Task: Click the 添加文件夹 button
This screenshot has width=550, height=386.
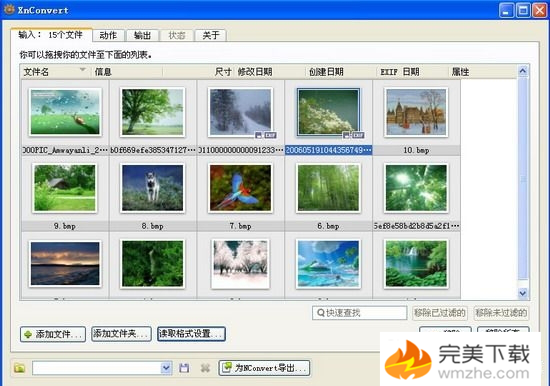Action: (x=121, y=334)
